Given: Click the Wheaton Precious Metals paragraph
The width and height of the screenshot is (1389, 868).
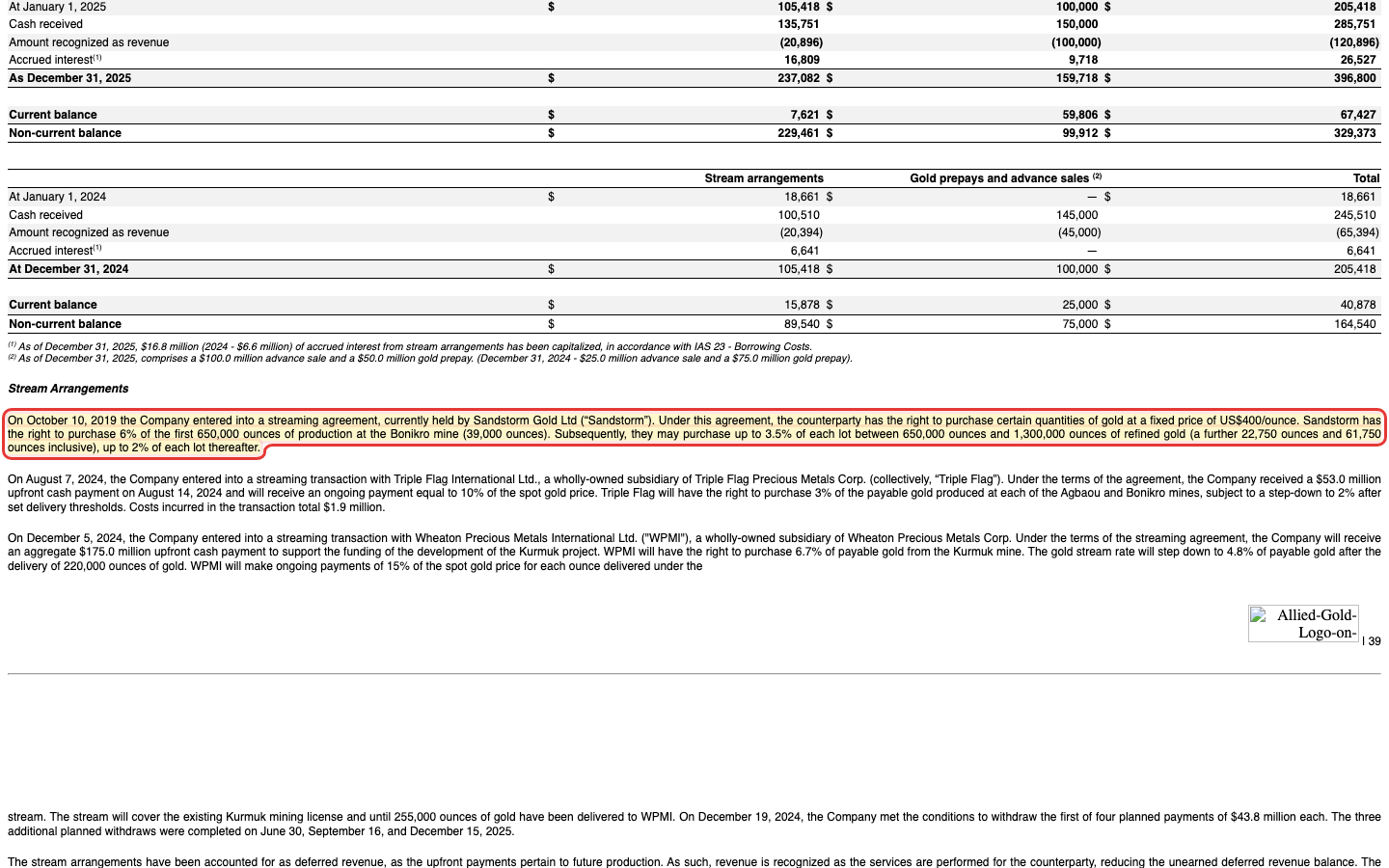Looking at the screenshot, I should coord(694,552).
